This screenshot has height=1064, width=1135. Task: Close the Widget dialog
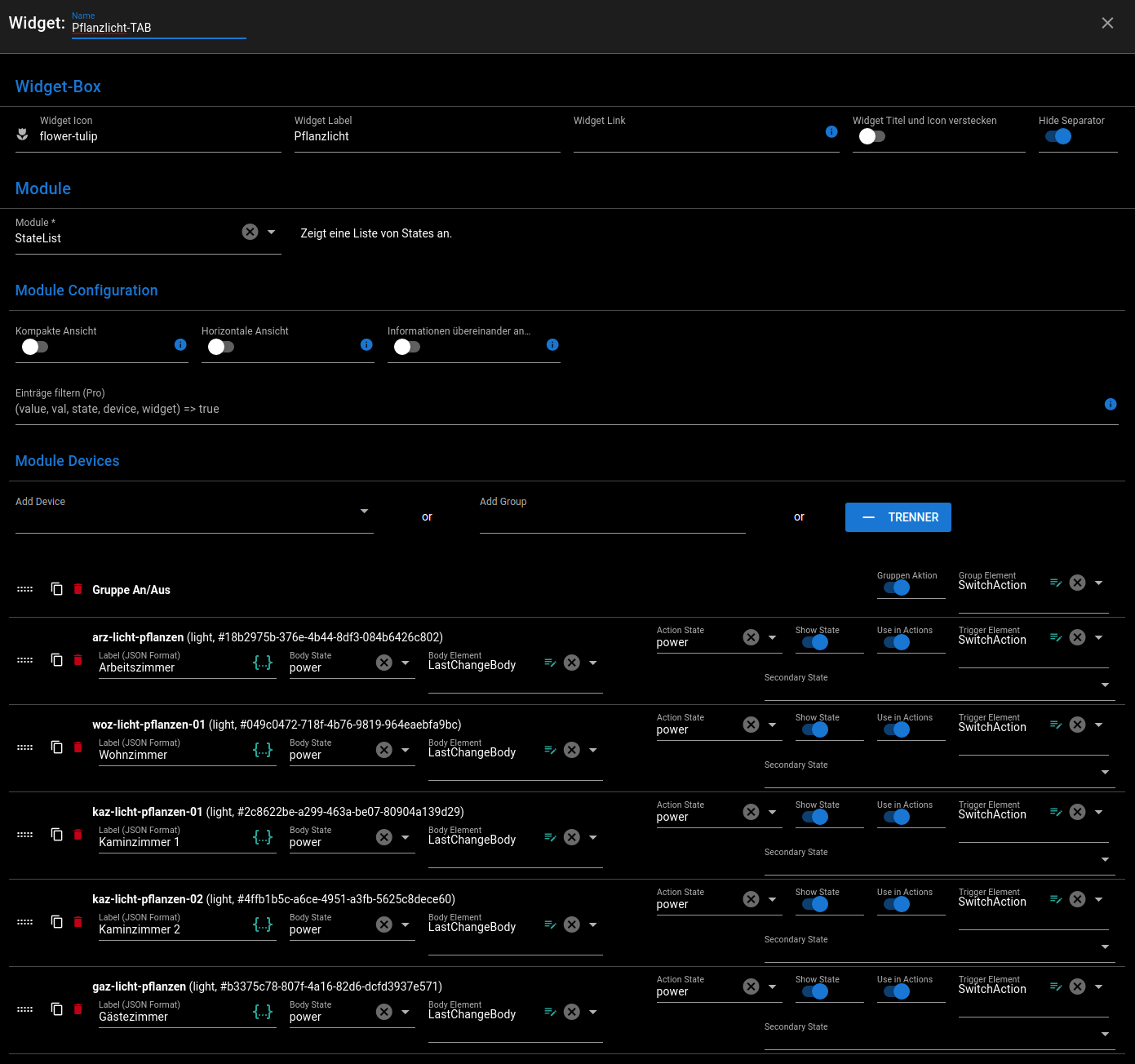click(x=1107, y=23)
